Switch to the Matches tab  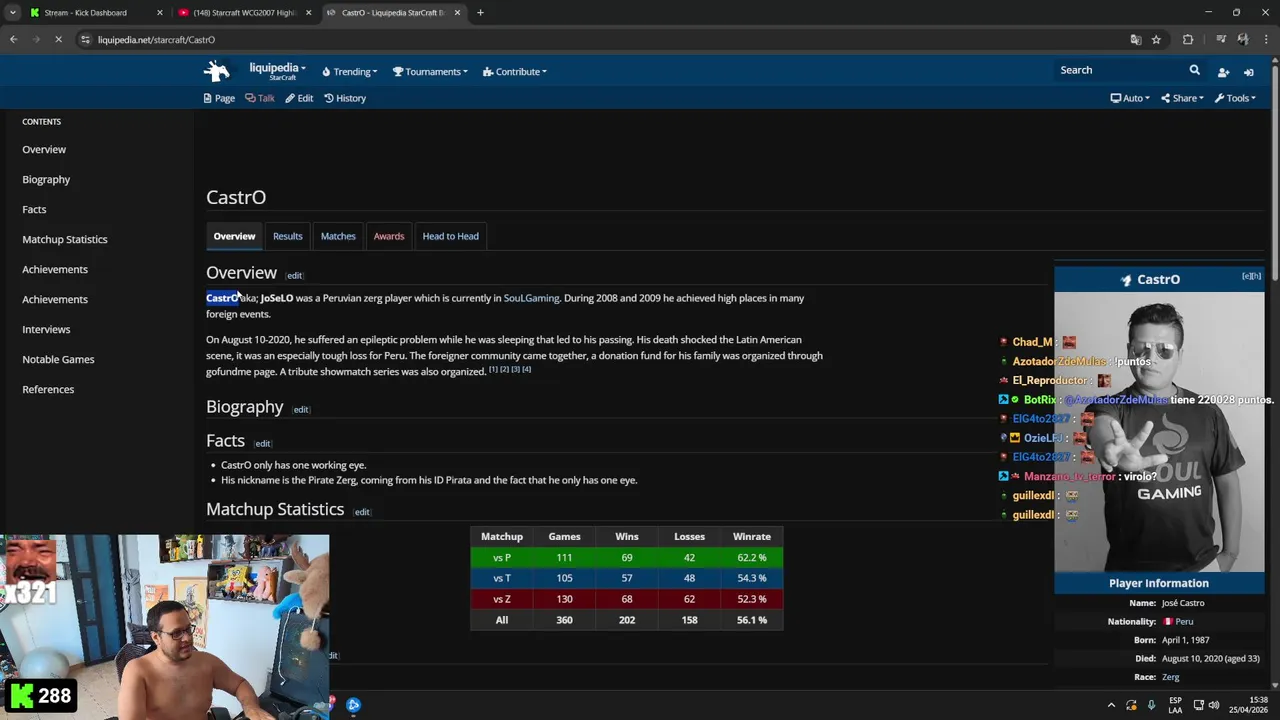[338, 236]
